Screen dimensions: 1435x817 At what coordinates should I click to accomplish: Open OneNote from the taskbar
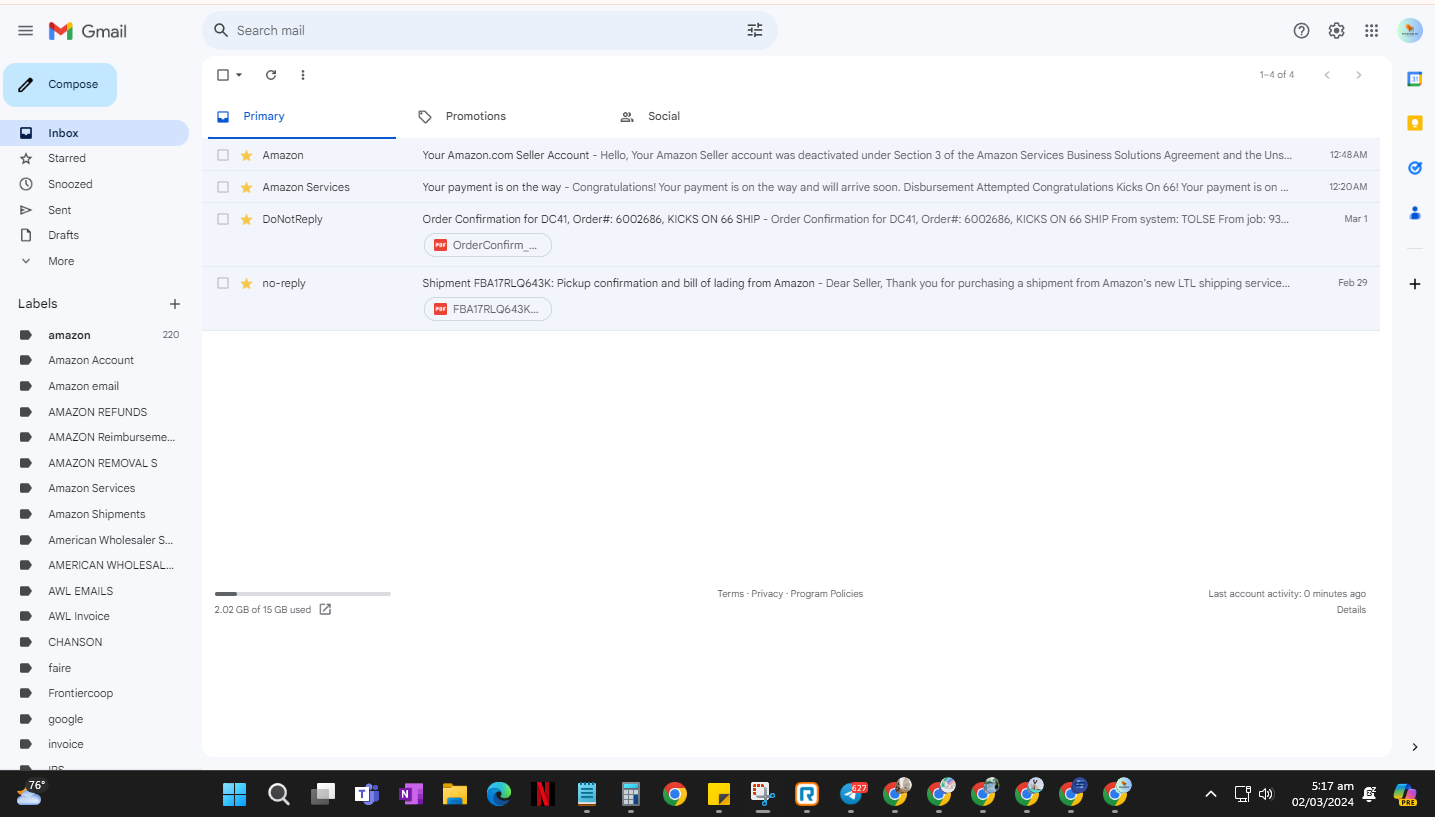411,794
